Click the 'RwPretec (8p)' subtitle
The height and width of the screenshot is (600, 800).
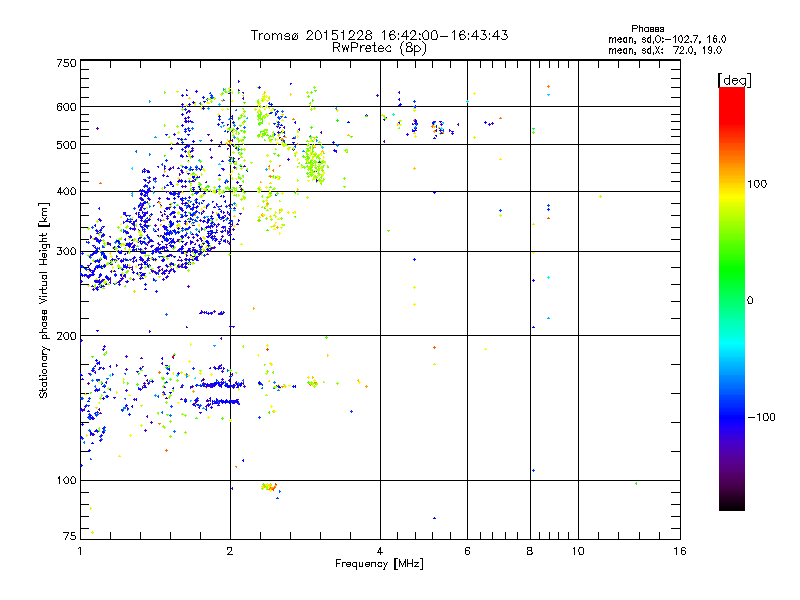379,48
